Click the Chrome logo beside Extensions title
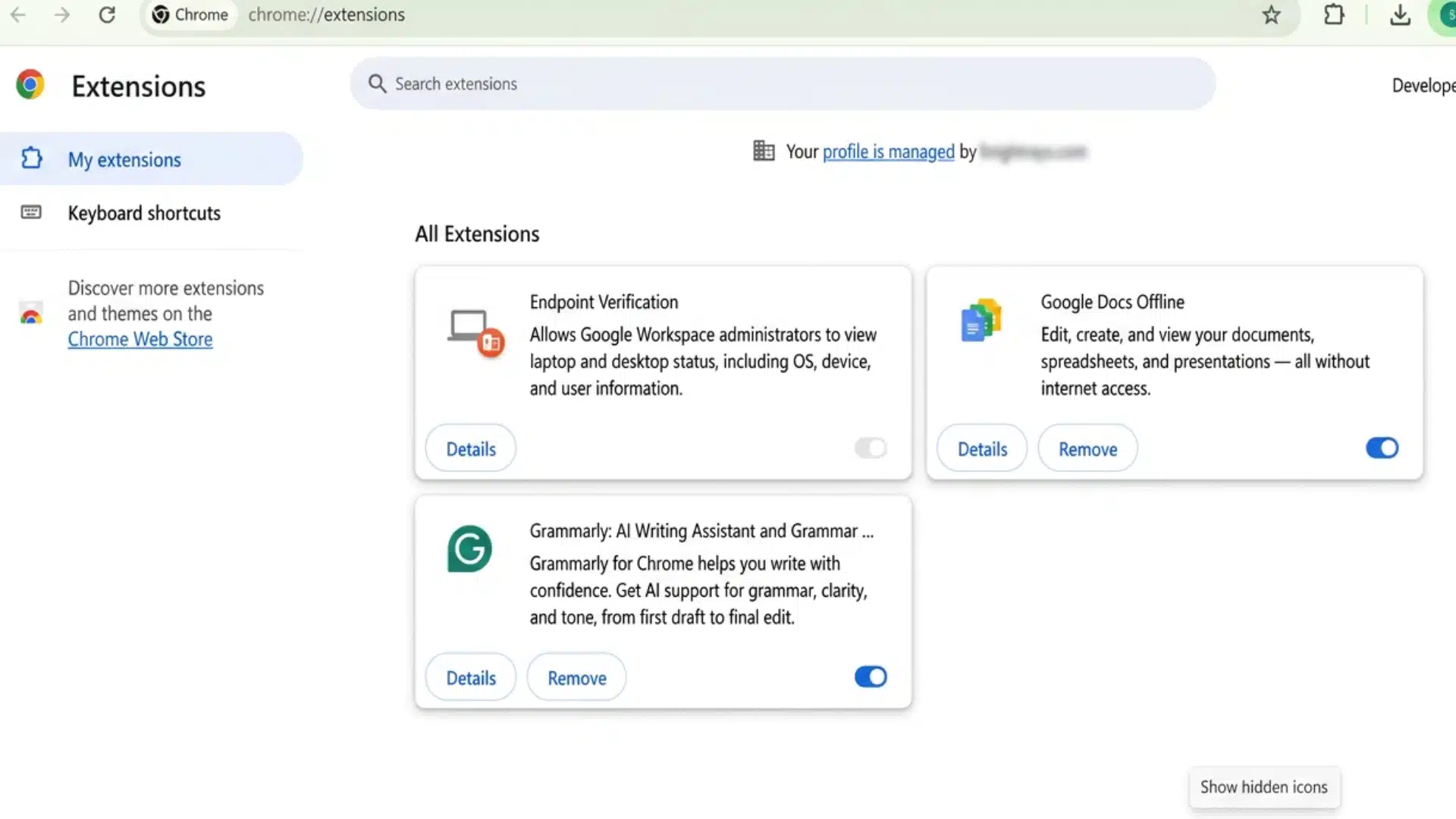1456x819 pixels. click(30, 85)
